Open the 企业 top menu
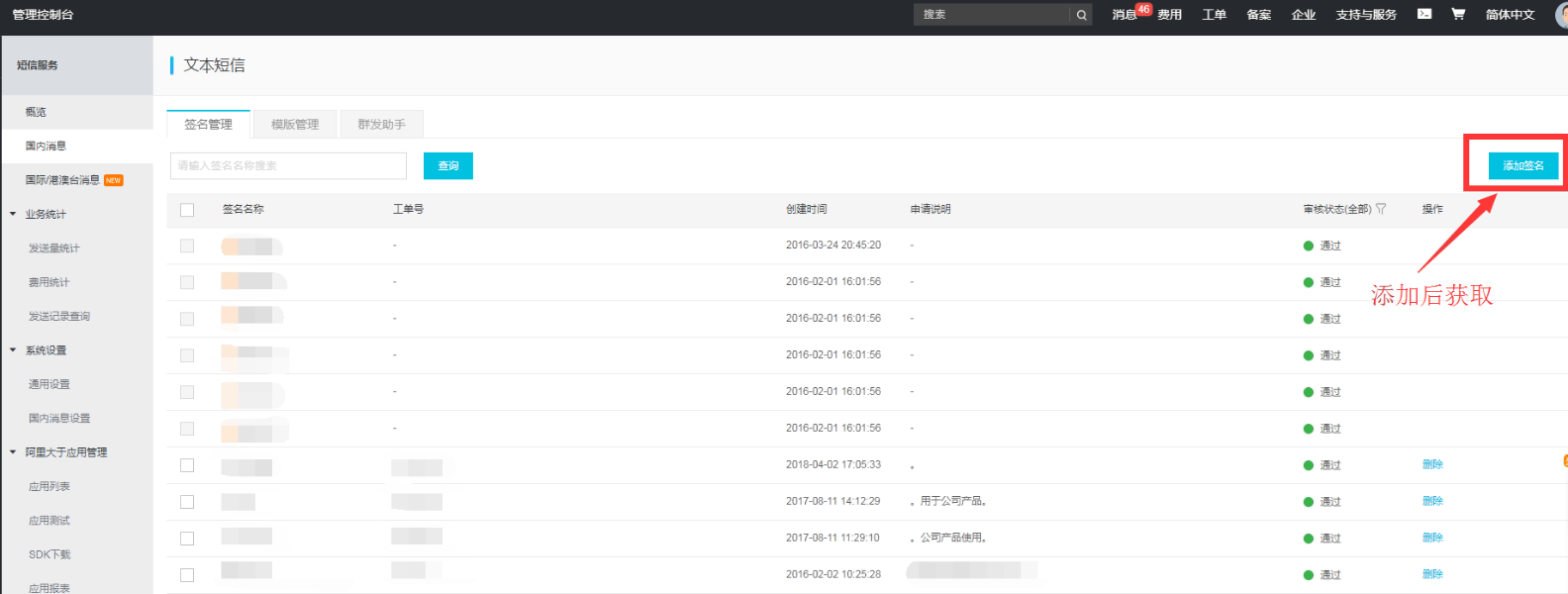 tap(1304, 15)
